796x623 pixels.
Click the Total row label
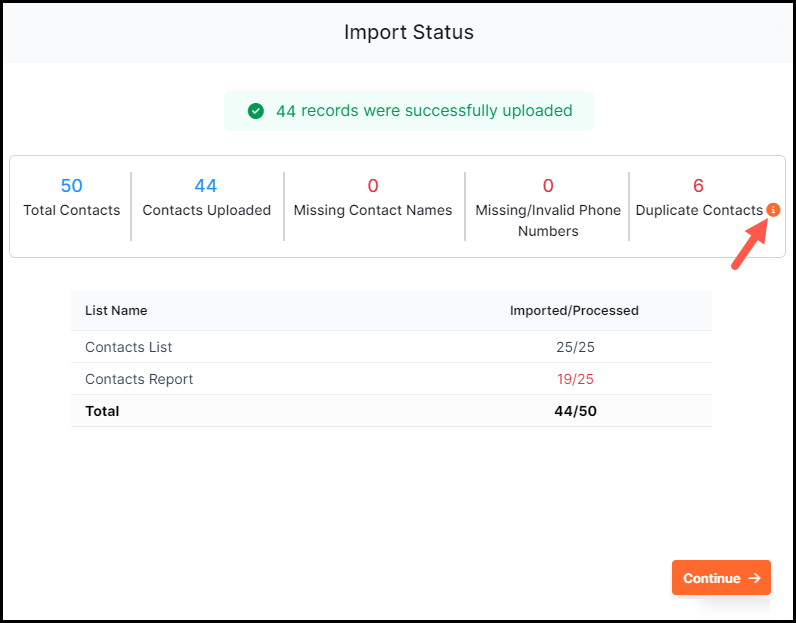tap(102, 411)
